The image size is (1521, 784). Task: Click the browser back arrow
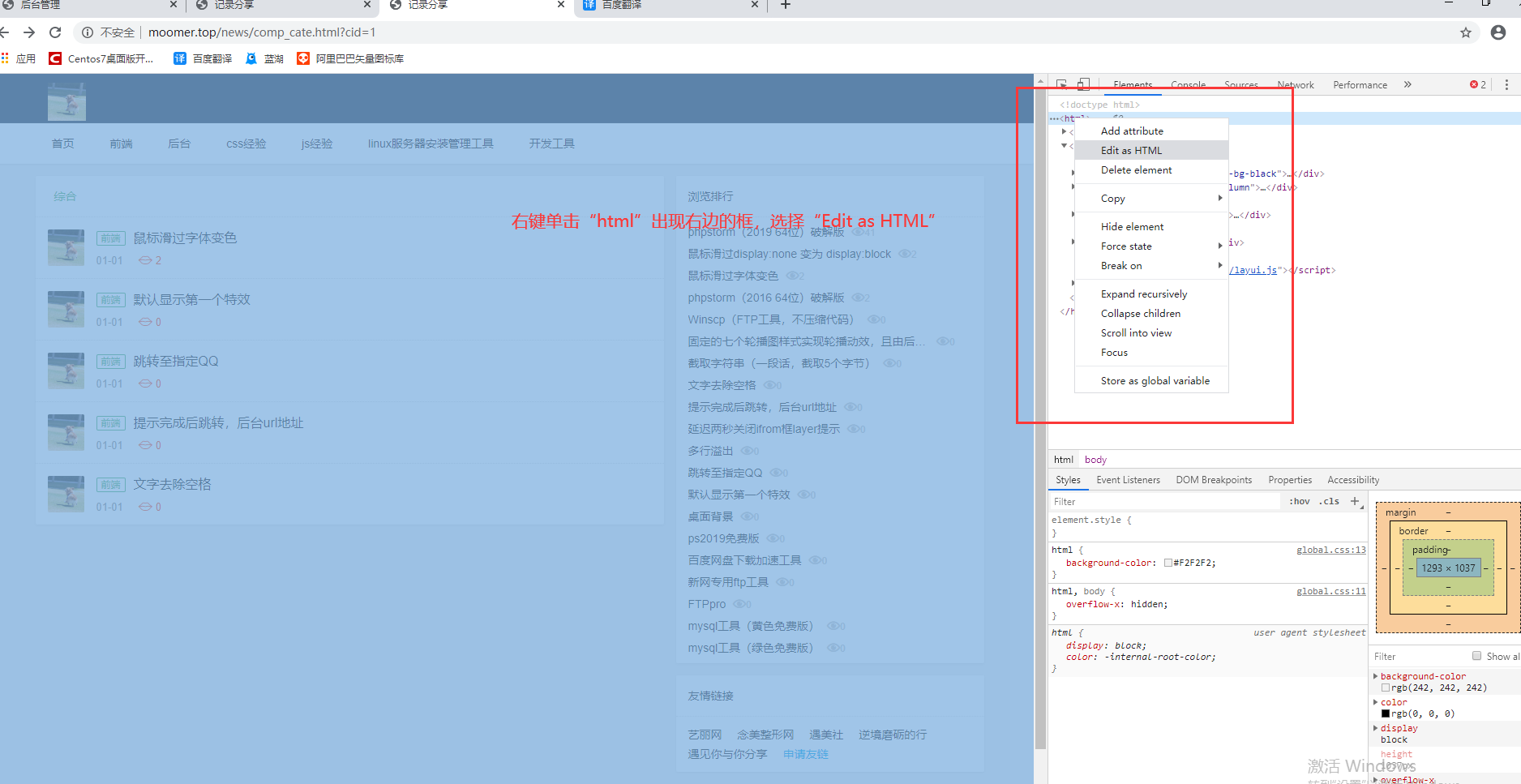pos(4,32)
